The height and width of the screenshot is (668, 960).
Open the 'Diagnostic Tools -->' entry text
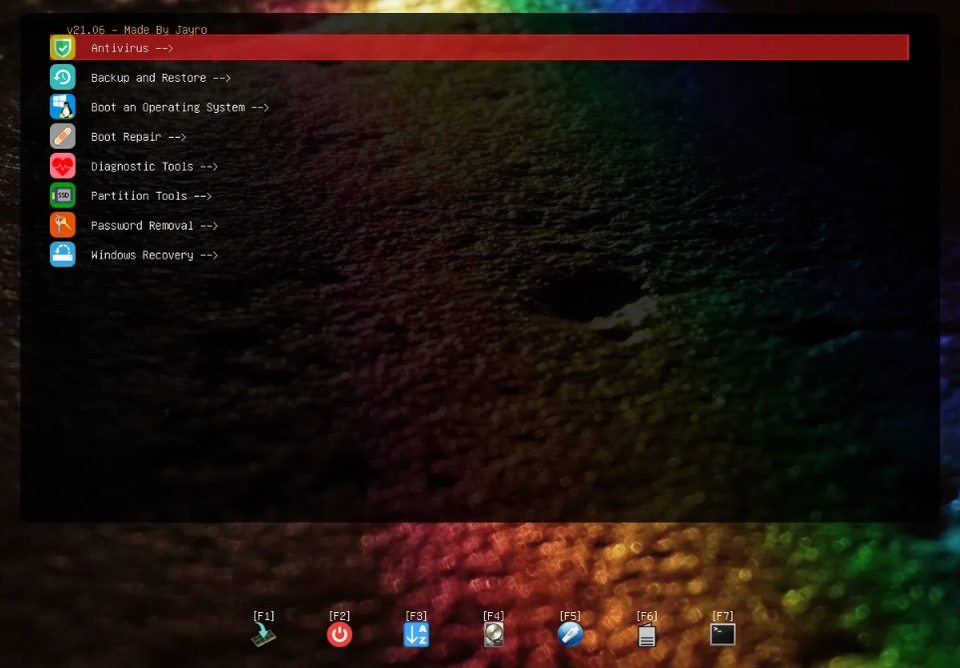click(154, 167)
